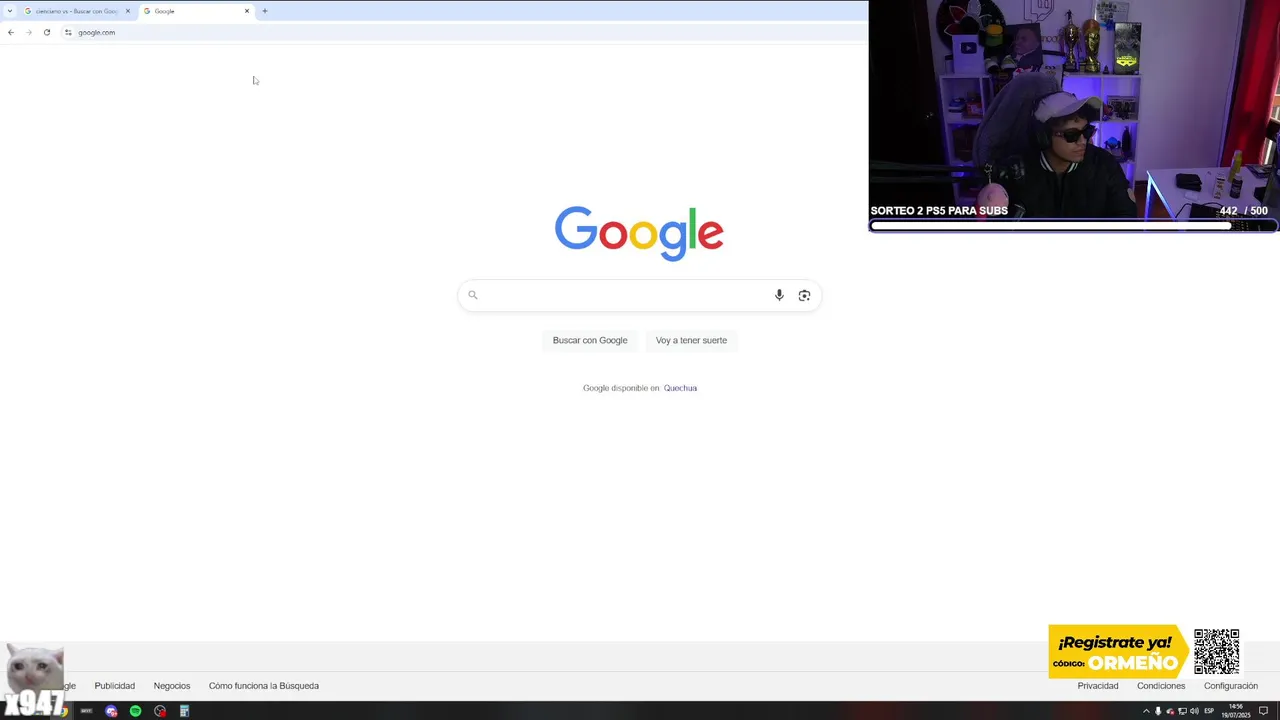
Task: Click the Google logo
Action: click(x=639, y=233)
